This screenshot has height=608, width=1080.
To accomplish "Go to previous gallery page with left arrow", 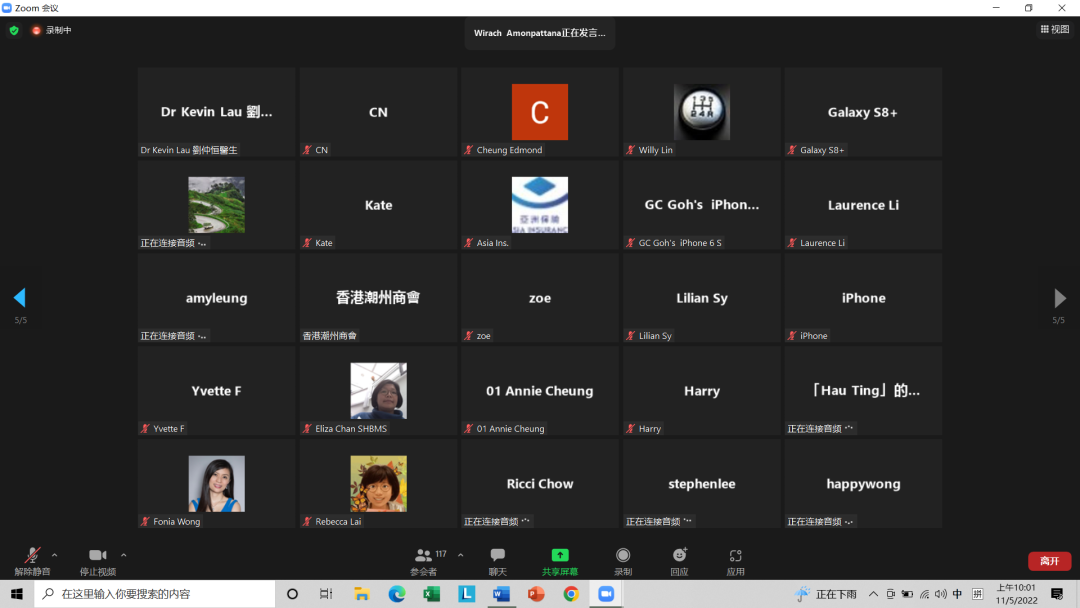I will 19,298.
